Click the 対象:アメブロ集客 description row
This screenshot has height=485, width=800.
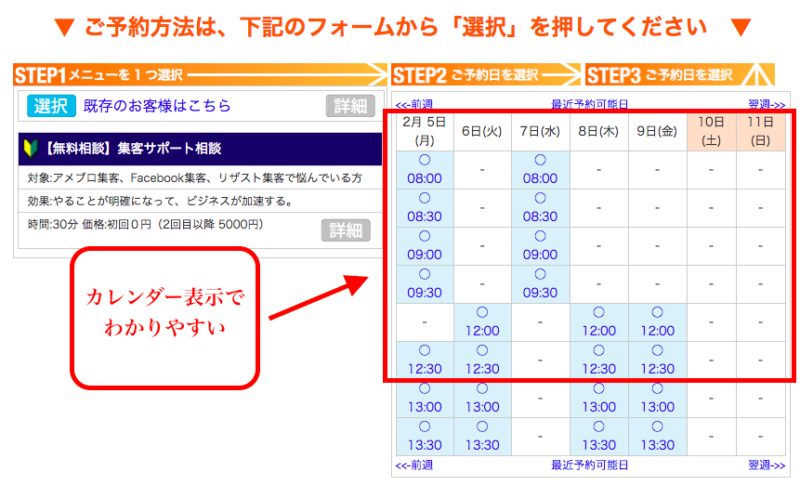[x=200, y=178]
